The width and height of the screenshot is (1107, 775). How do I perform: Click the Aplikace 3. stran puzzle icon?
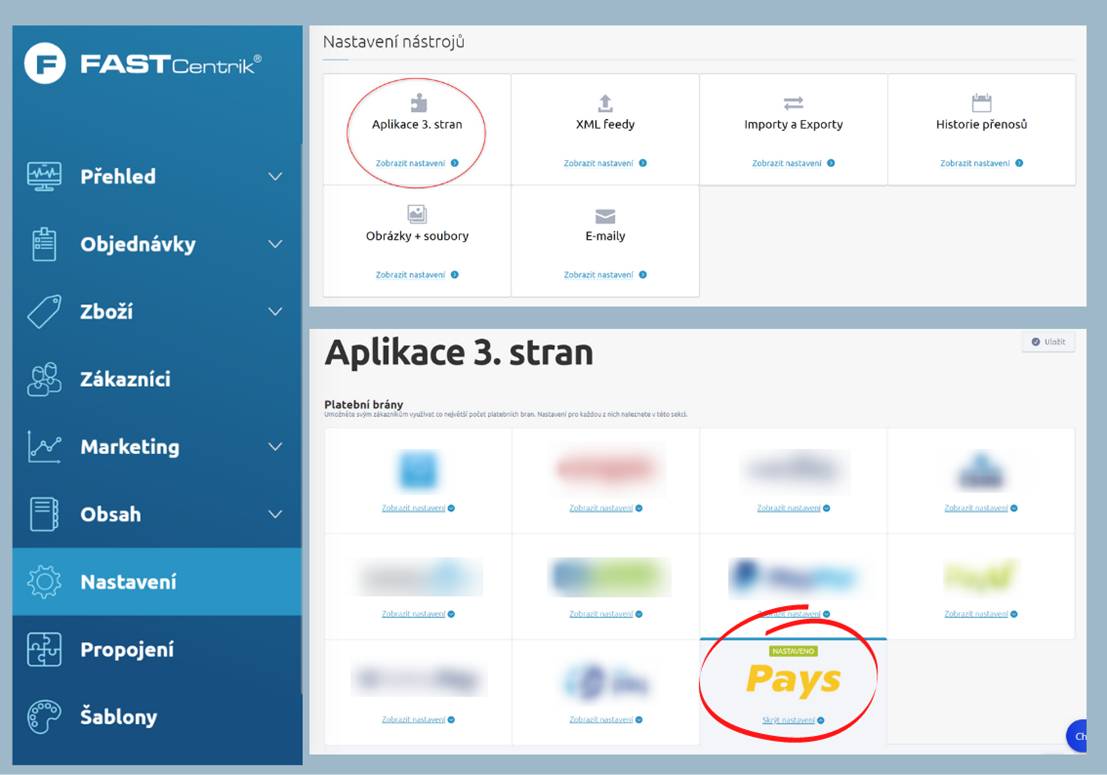point(419,103)
